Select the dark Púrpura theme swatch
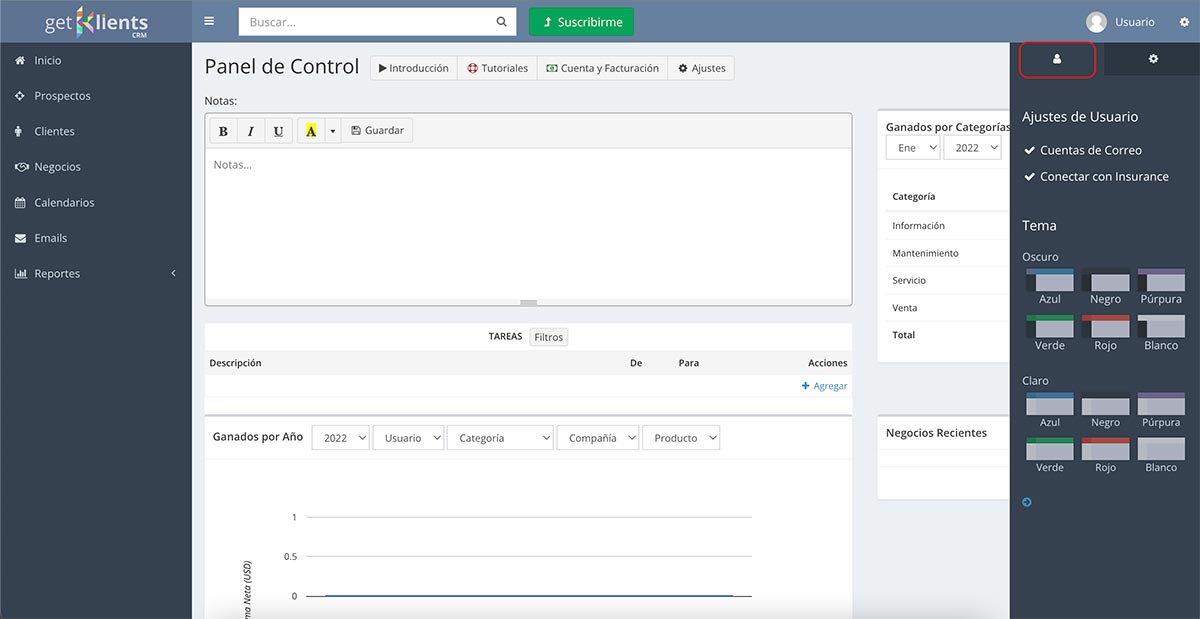The height and width of the screenshot is (619, 1200). [x=1160, y=280]
